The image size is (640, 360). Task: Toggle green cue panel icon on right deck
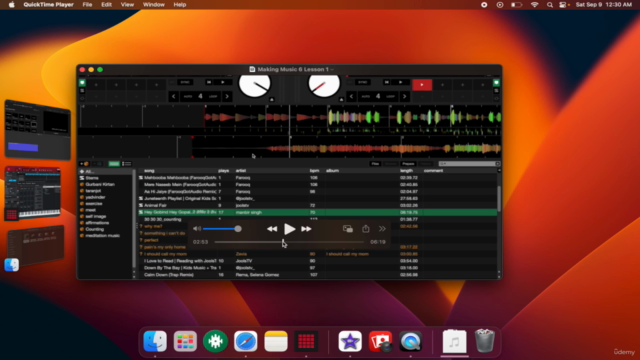pyautogui.click(x=496, y=82)
